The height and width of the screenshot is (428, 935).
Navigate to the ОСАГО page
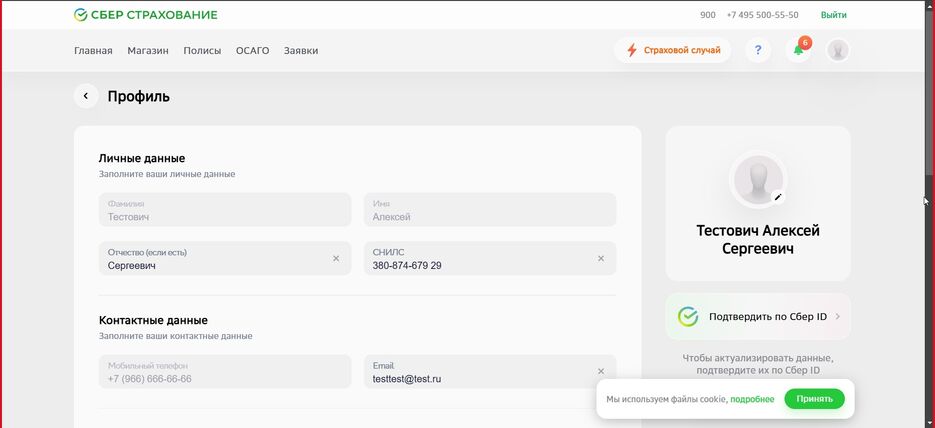tap(252, 50)
